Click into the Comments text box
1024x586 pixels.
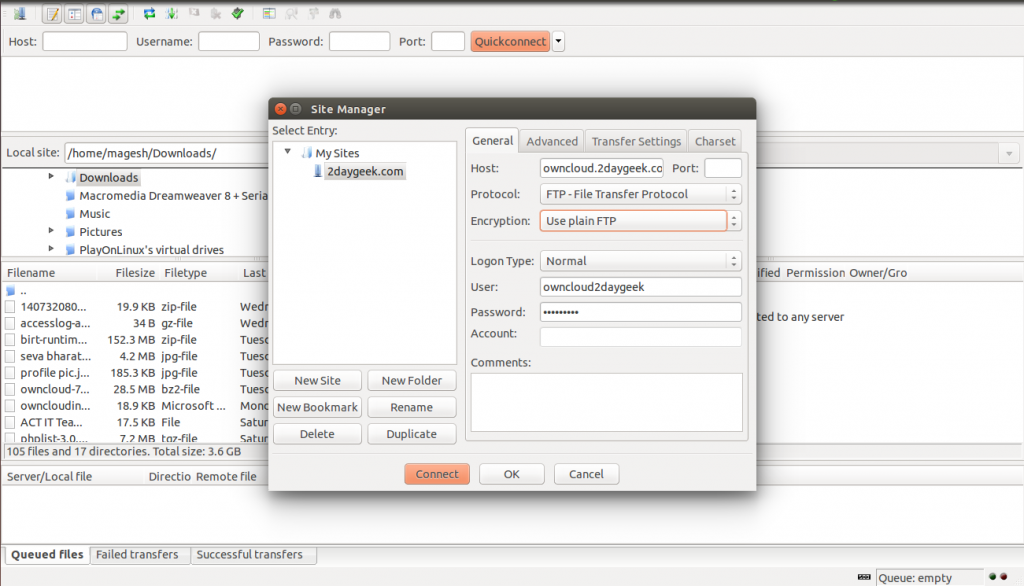pyautogui.click(x=606, y=402)
